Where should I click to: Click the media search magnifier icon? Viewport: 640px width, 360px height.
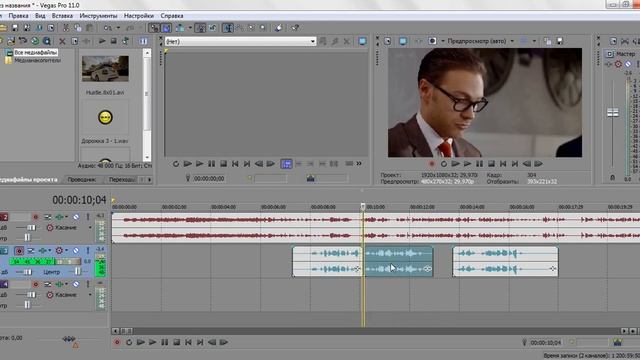click(x=47, y=41)
